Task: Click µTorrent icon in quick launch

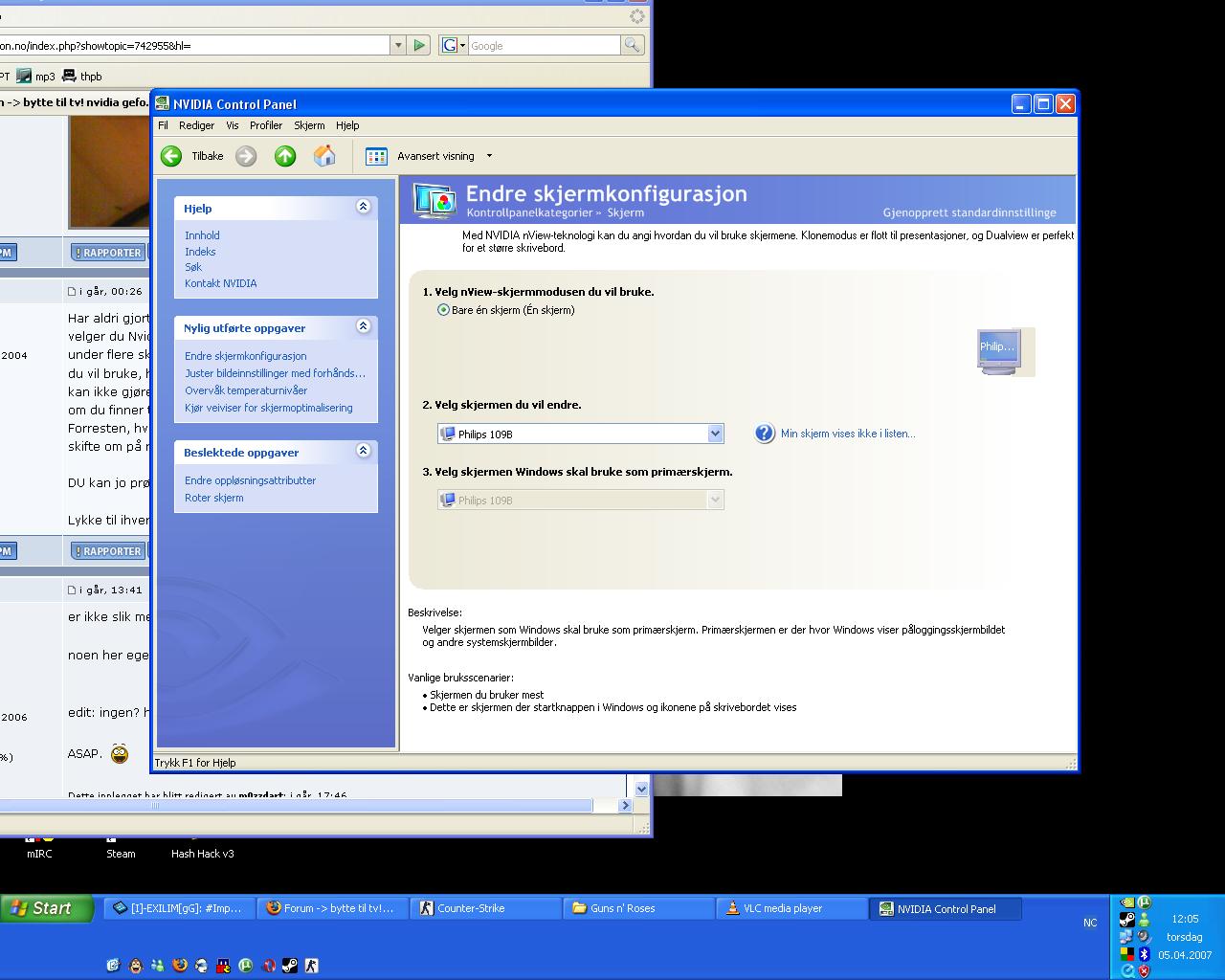Action: [x=246, y=966]
